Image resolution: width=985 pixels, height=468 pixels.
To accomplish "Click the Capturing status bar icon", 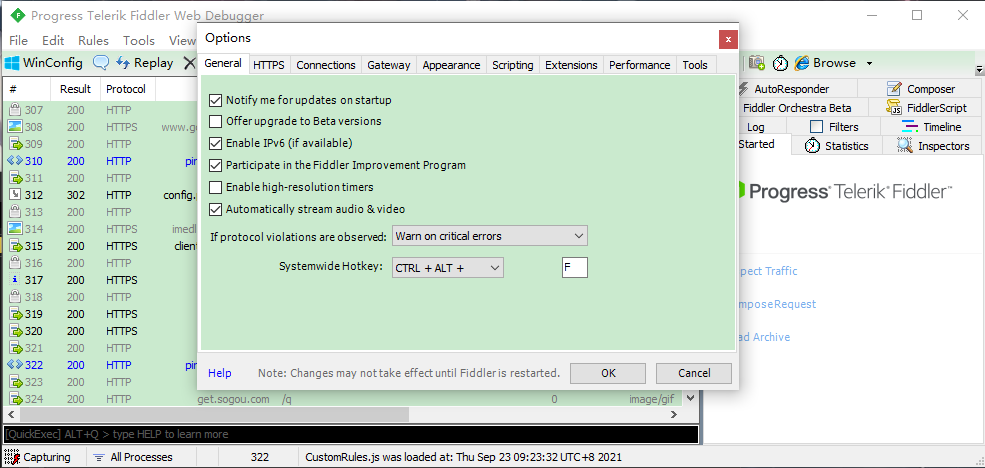I will click(12, 457).
